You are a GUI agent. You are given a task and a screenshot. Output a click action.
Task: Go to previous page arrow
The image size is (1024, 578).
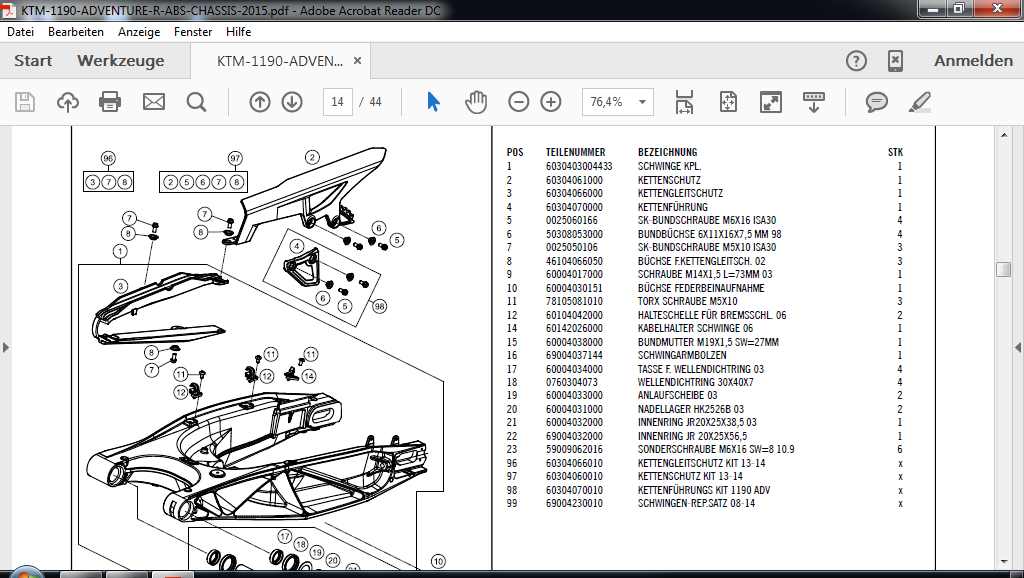(260, 102)
